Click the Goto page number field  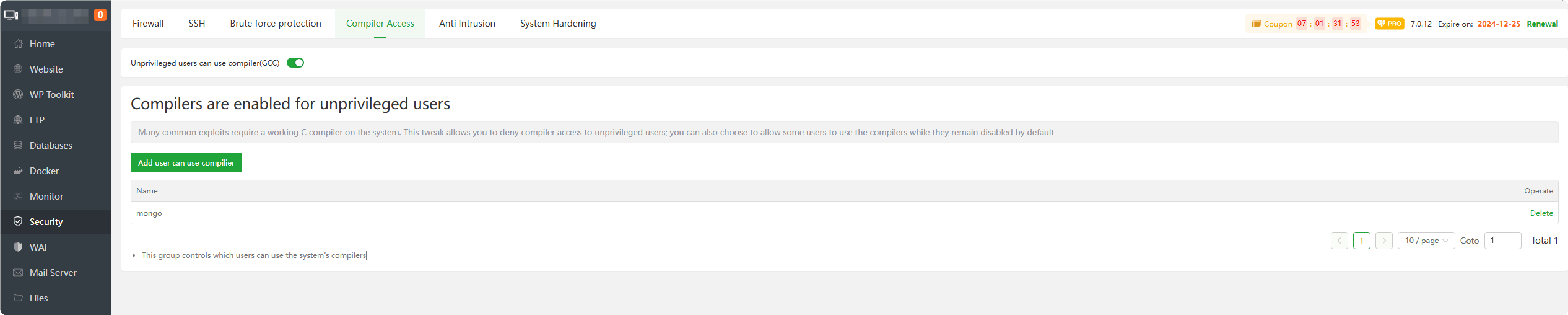[x=1502, y=241]
